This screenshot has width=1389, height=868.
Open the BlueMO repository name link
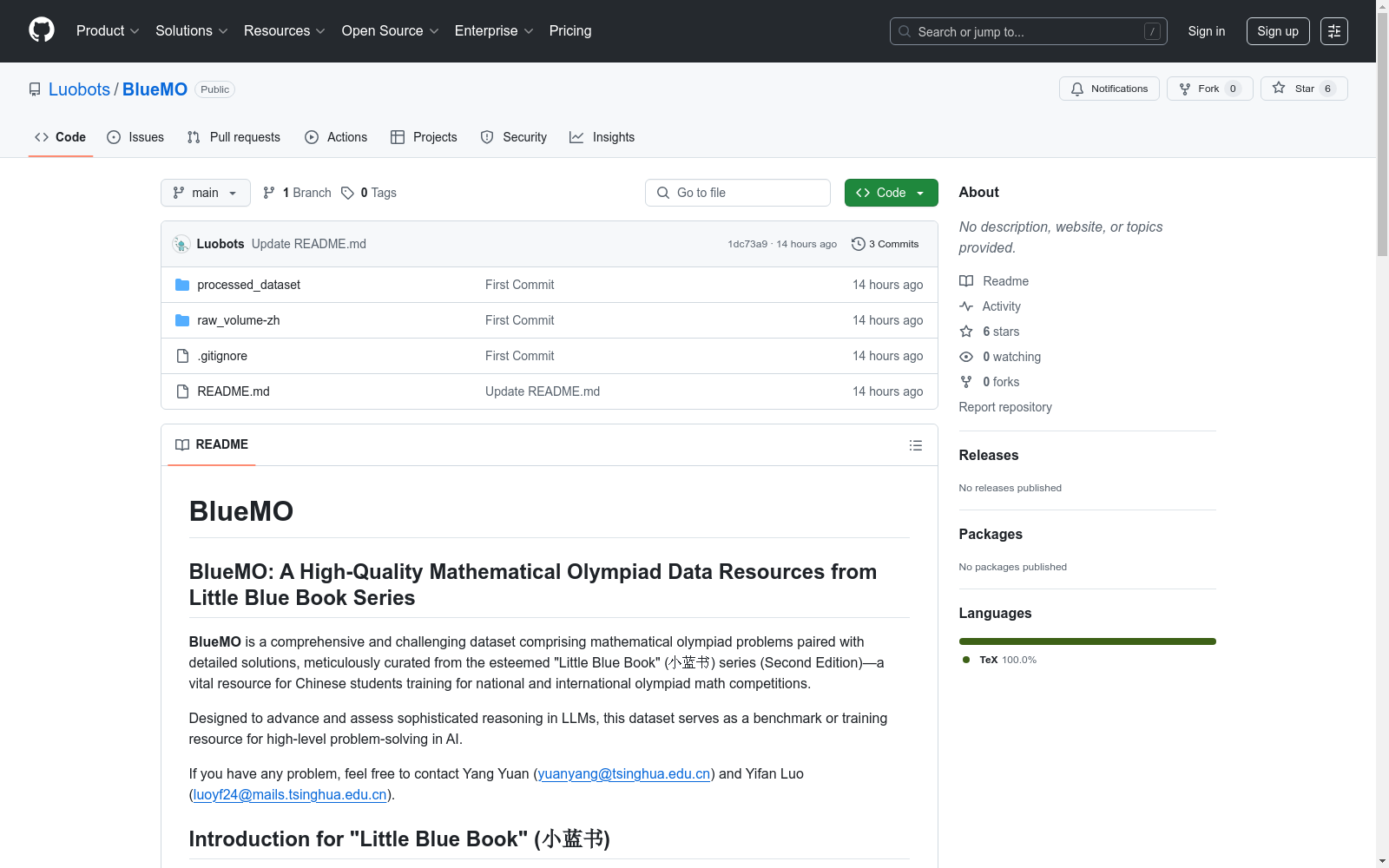pos(155,89)
